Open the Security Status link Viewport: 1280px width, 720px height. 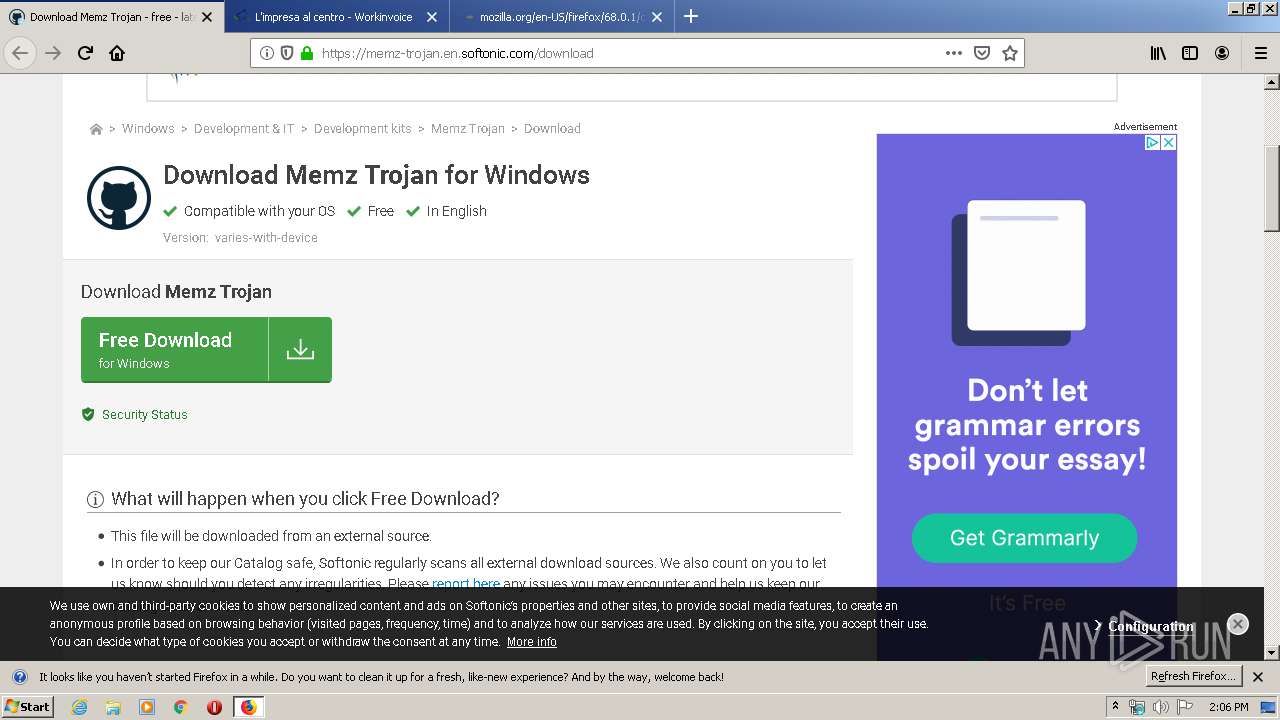click(144, 414)
